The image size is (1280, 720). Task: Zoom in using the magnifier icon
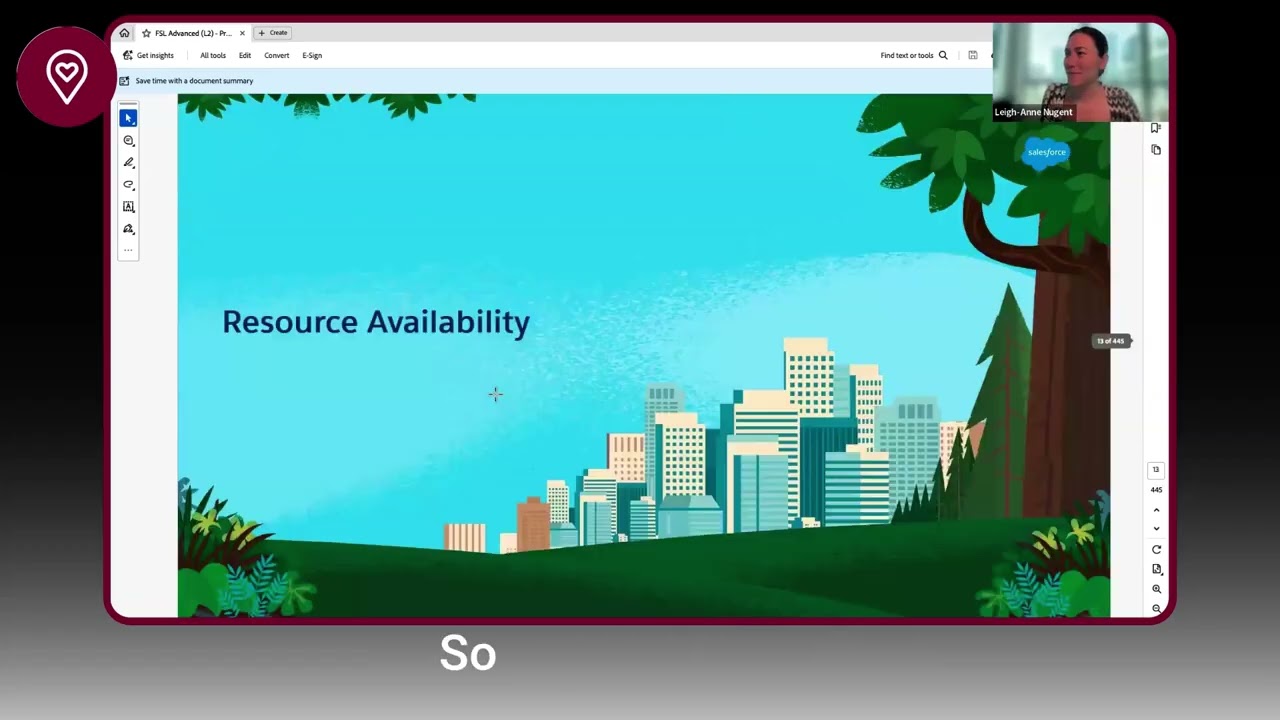click(1156, 589)
